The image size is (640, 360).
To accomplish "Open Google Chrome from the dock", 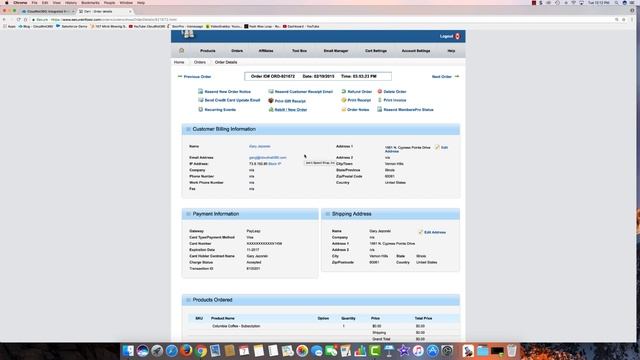I will (201, 351).
